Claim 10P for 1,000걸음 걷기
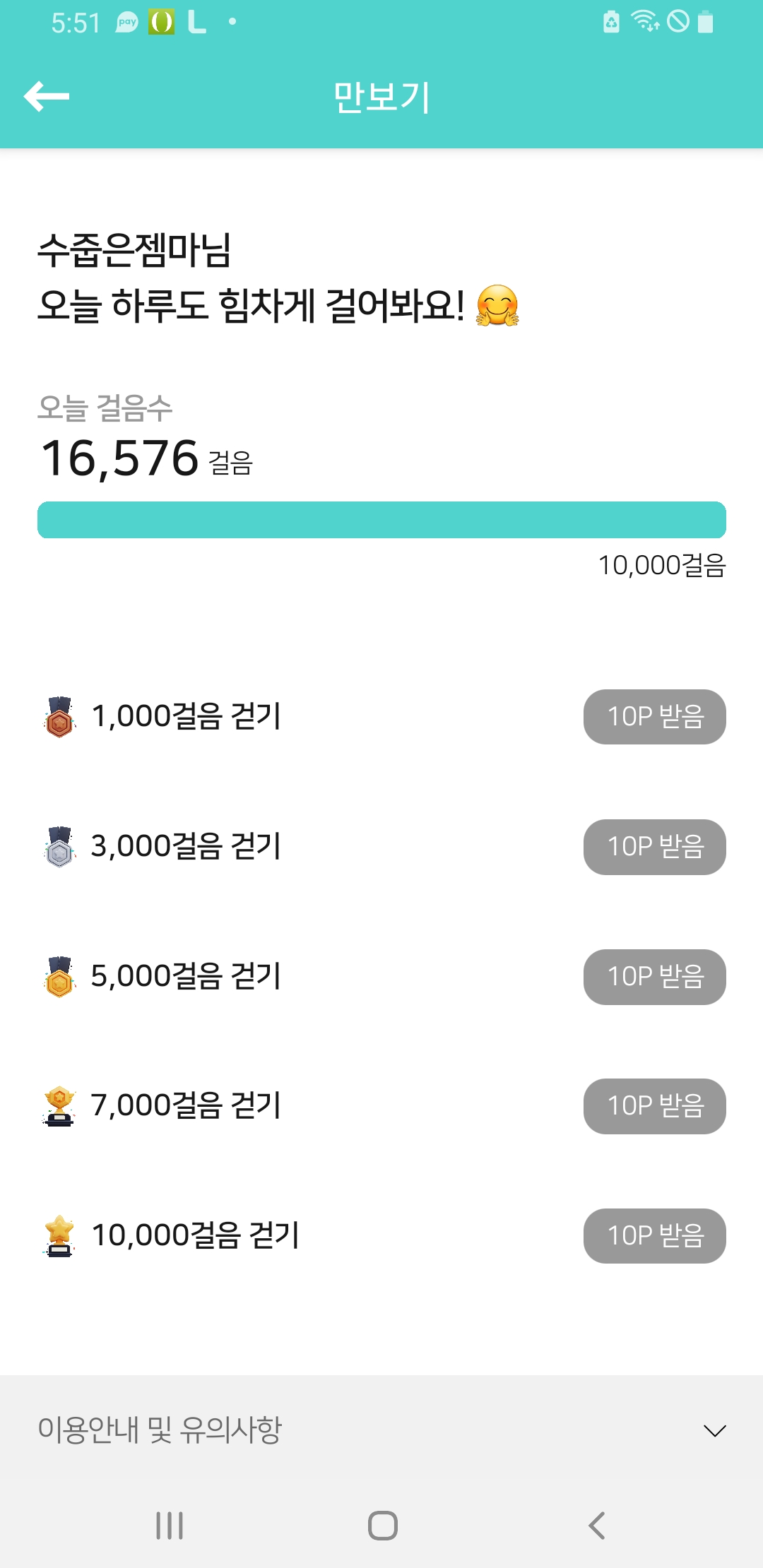Viewport: 763px width, 1568px height. tap(654, 717)
